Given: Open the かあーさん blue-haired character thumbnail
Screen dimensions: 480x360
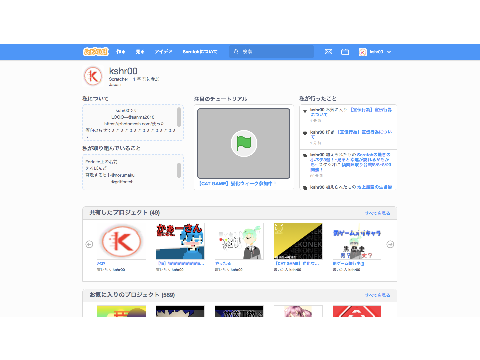Looking at the screenshot, I should point(180,241).
